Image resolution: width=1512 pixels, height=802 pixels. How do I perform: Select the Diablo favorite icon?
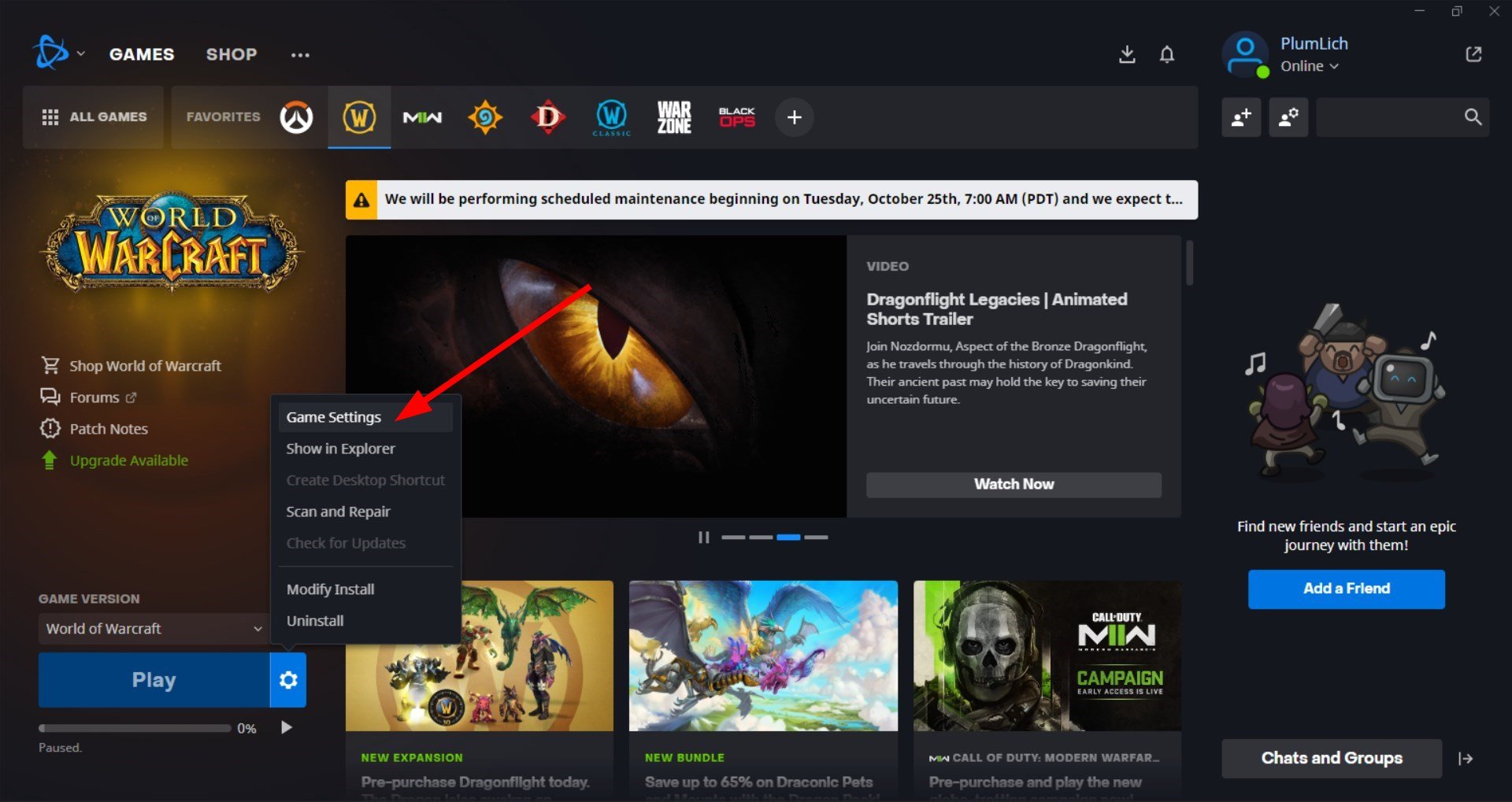[548, 117]
